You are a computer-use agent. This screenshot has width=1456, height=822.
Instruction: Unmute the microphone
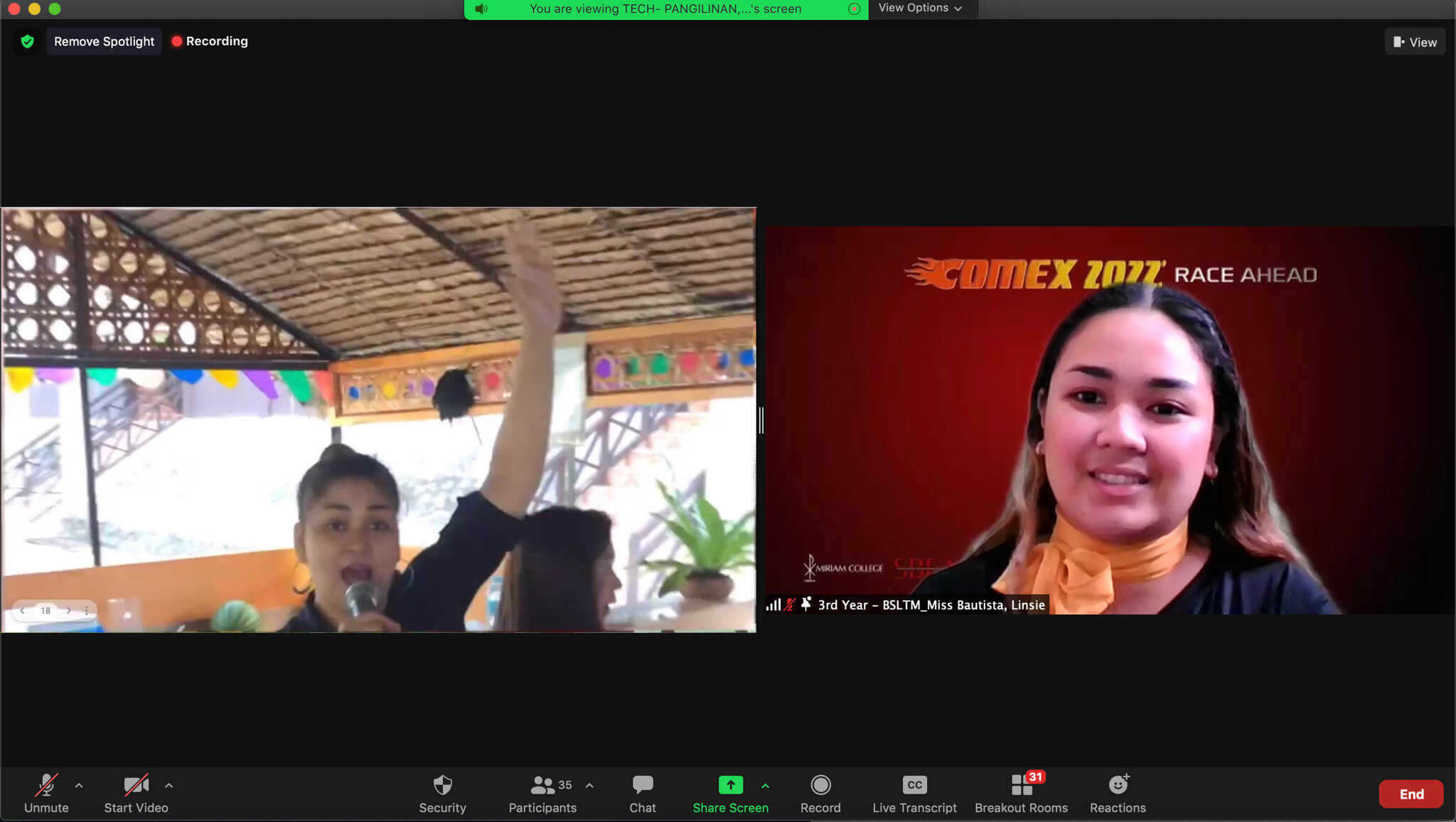[x=46, y=793]
